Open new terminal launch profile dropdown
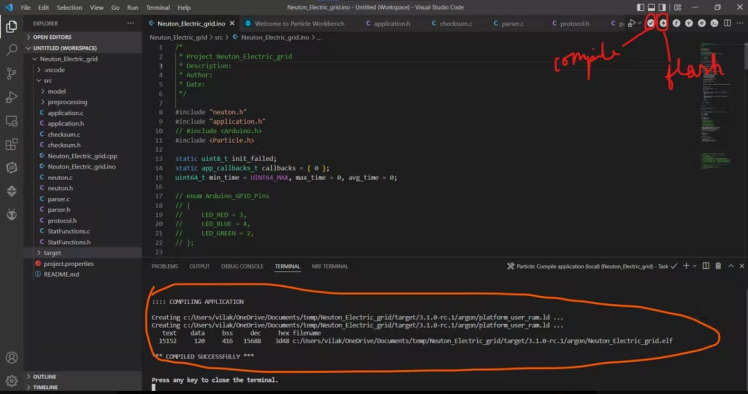This screenshot has height=394, width=748. 695,266
